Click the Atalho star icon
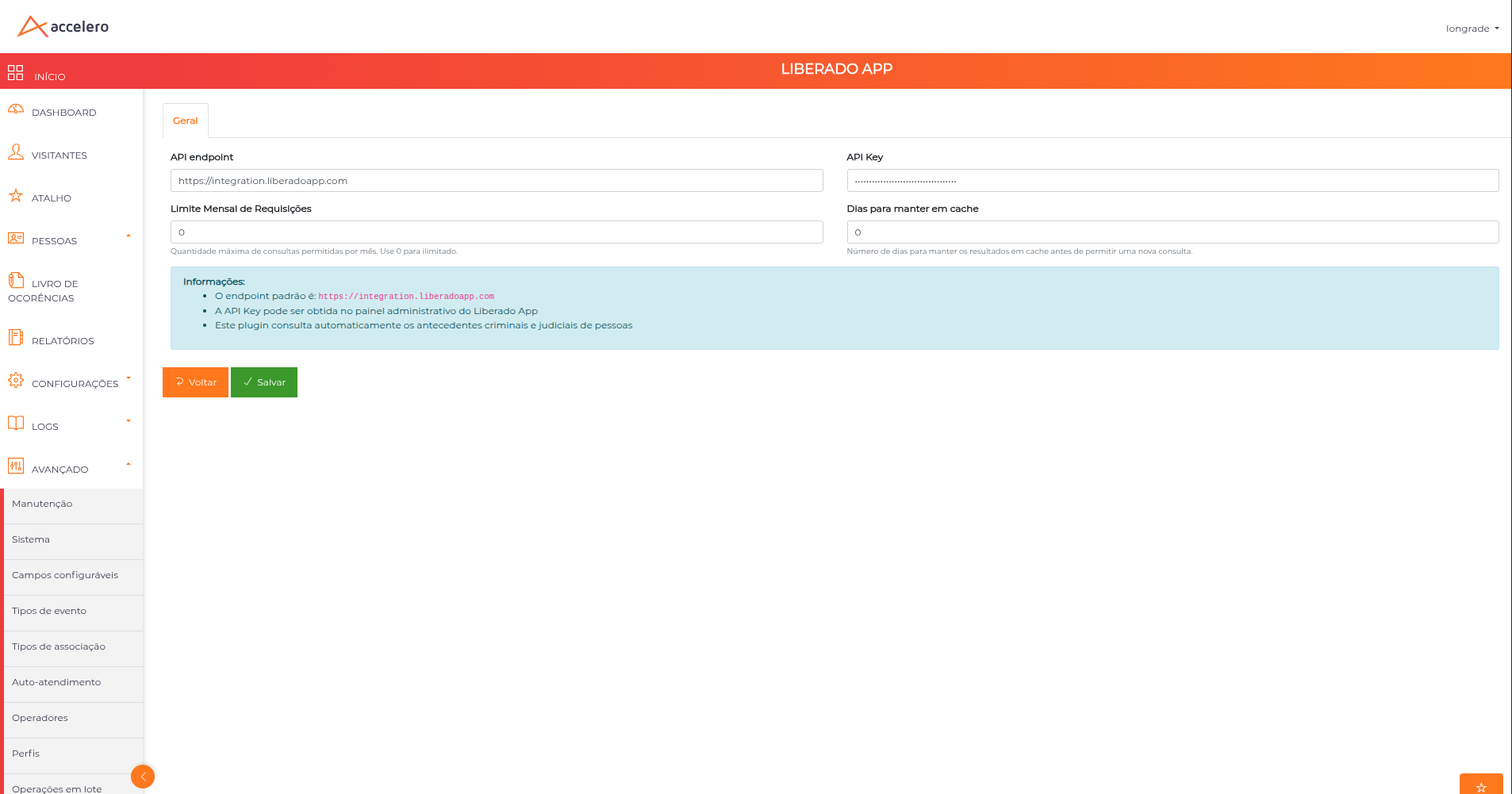This screenshot has width=1512, height=794. coord(16,195)
